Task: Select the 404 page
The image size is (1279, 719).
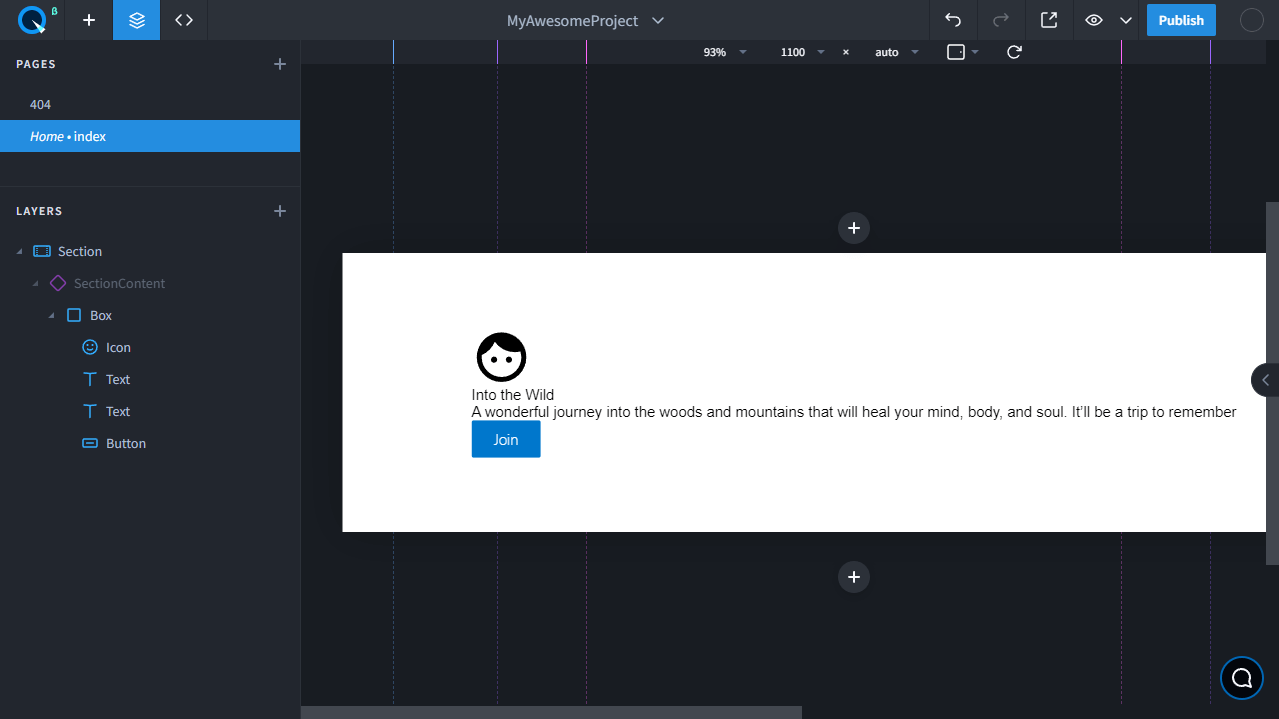Action: click(150, 104)
